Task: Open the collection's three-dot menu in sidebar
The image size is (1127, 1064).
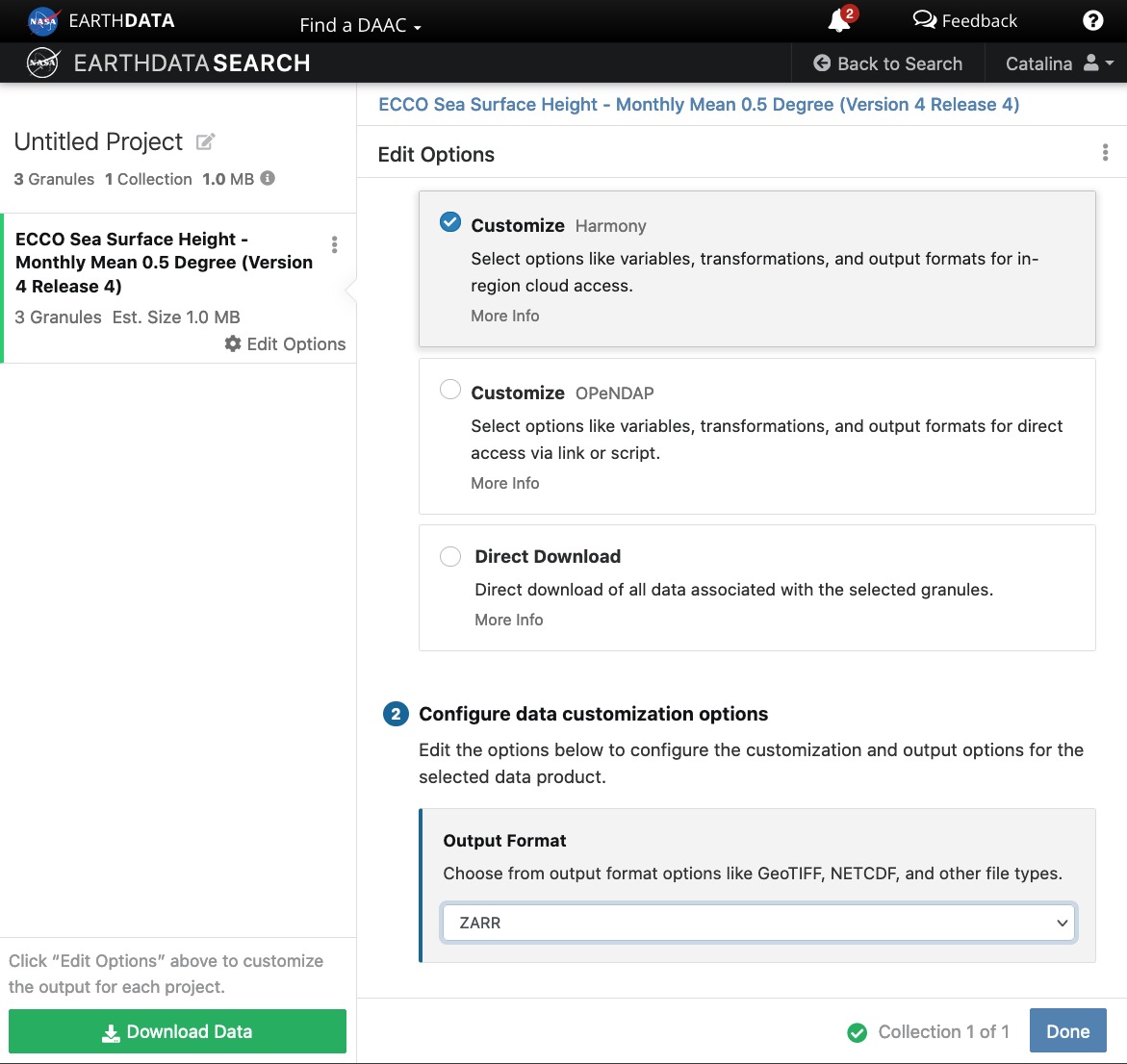Action: pyautogui.click(x=334, y=244)
